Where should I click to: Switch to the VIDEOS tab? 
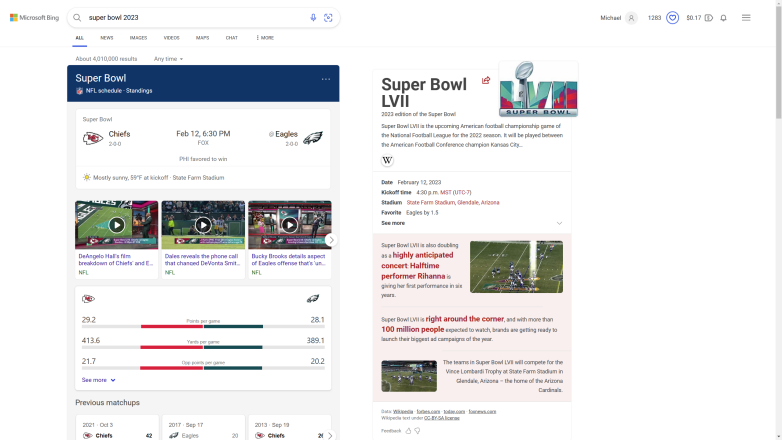click(171, 37)
